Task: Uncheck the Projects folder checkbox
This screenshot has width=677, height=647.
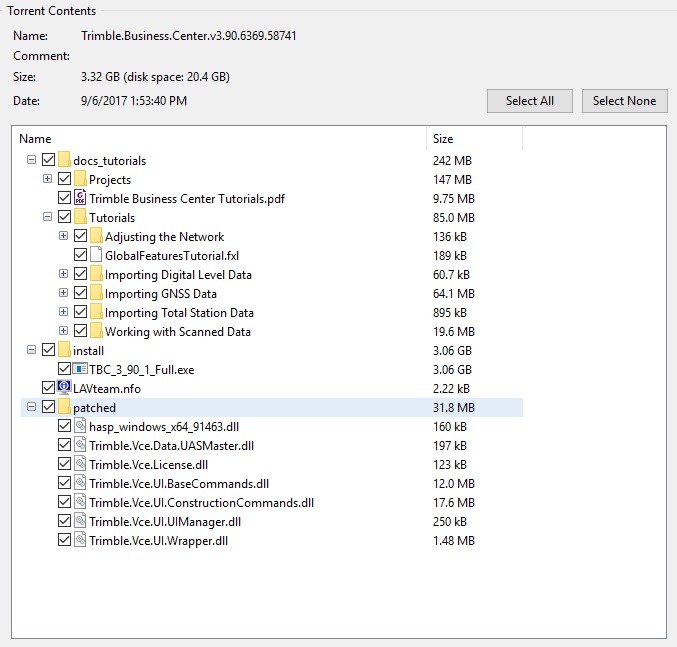Action: coord(64,179)
